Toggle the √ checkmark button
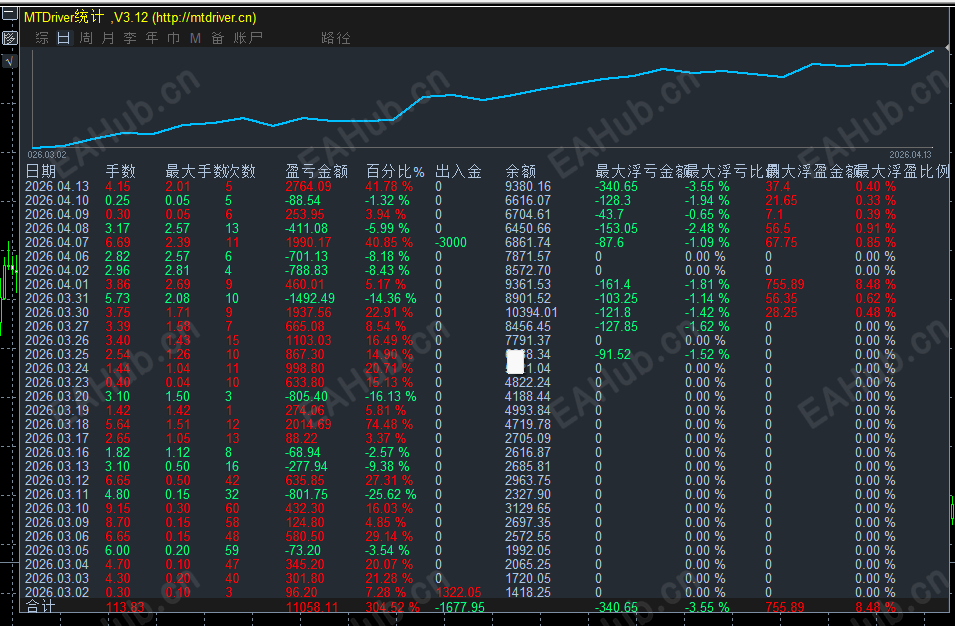Image resolution: width=955 pixels, height=626 pixels. coord(9,61)
